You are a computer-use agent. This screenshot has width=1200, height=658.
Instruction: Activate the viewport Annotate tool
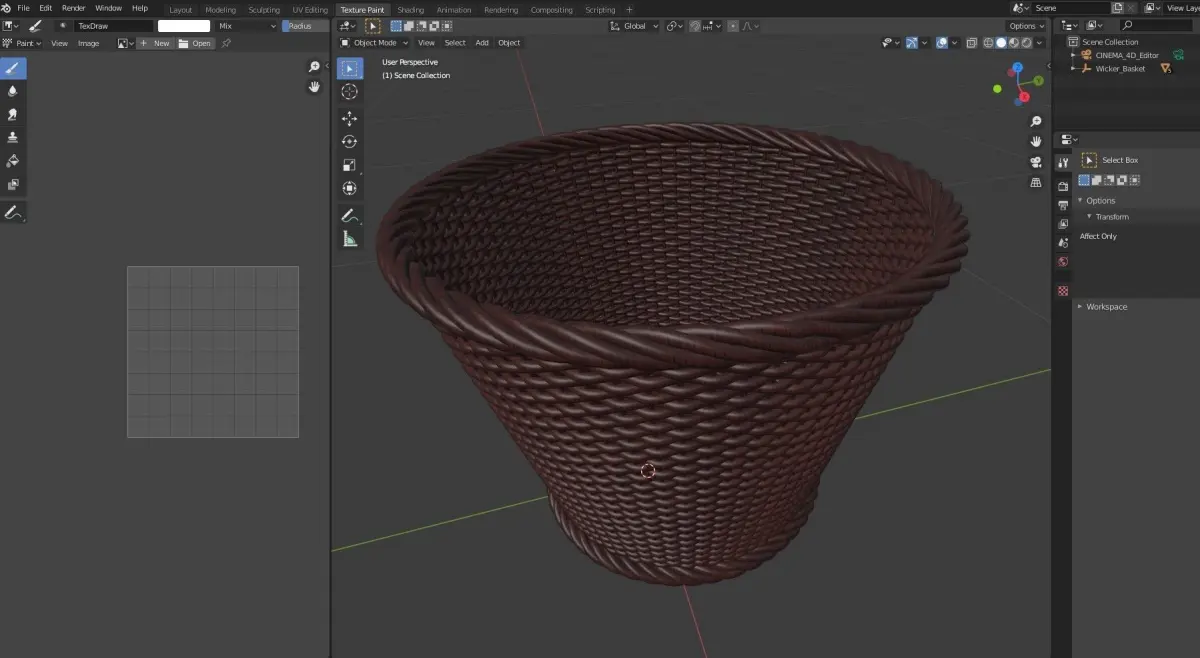tap(349, 216)
